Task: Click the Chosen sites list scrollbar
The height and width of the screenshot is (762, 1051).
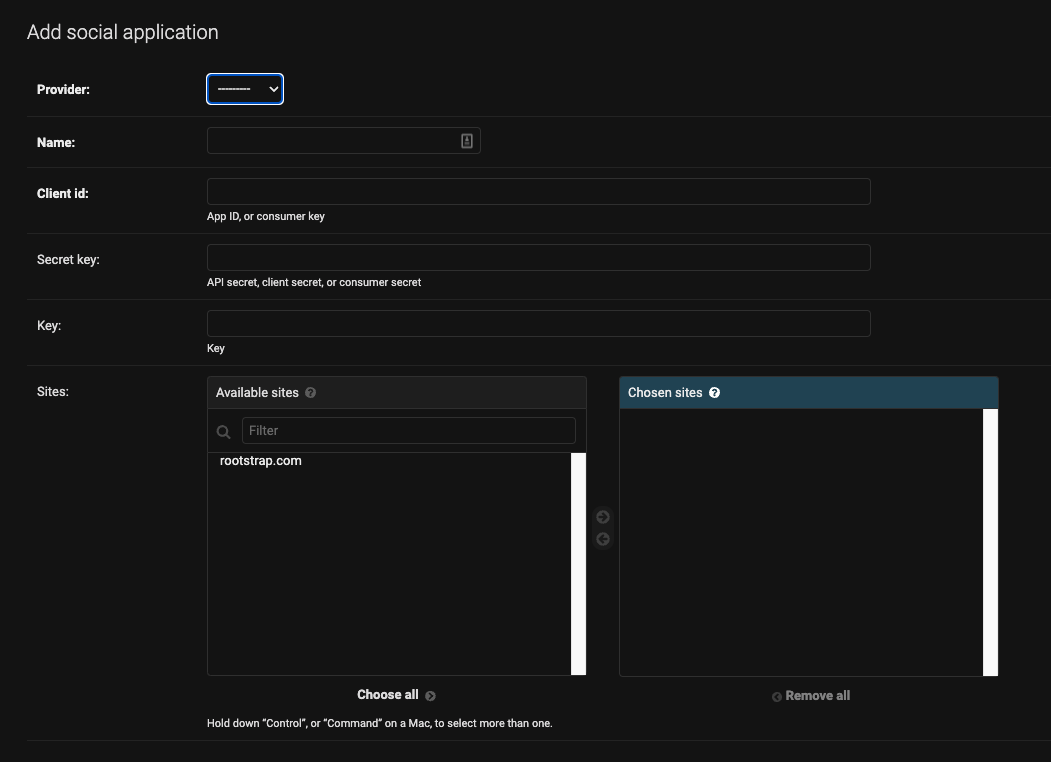Action: [990, 542]
